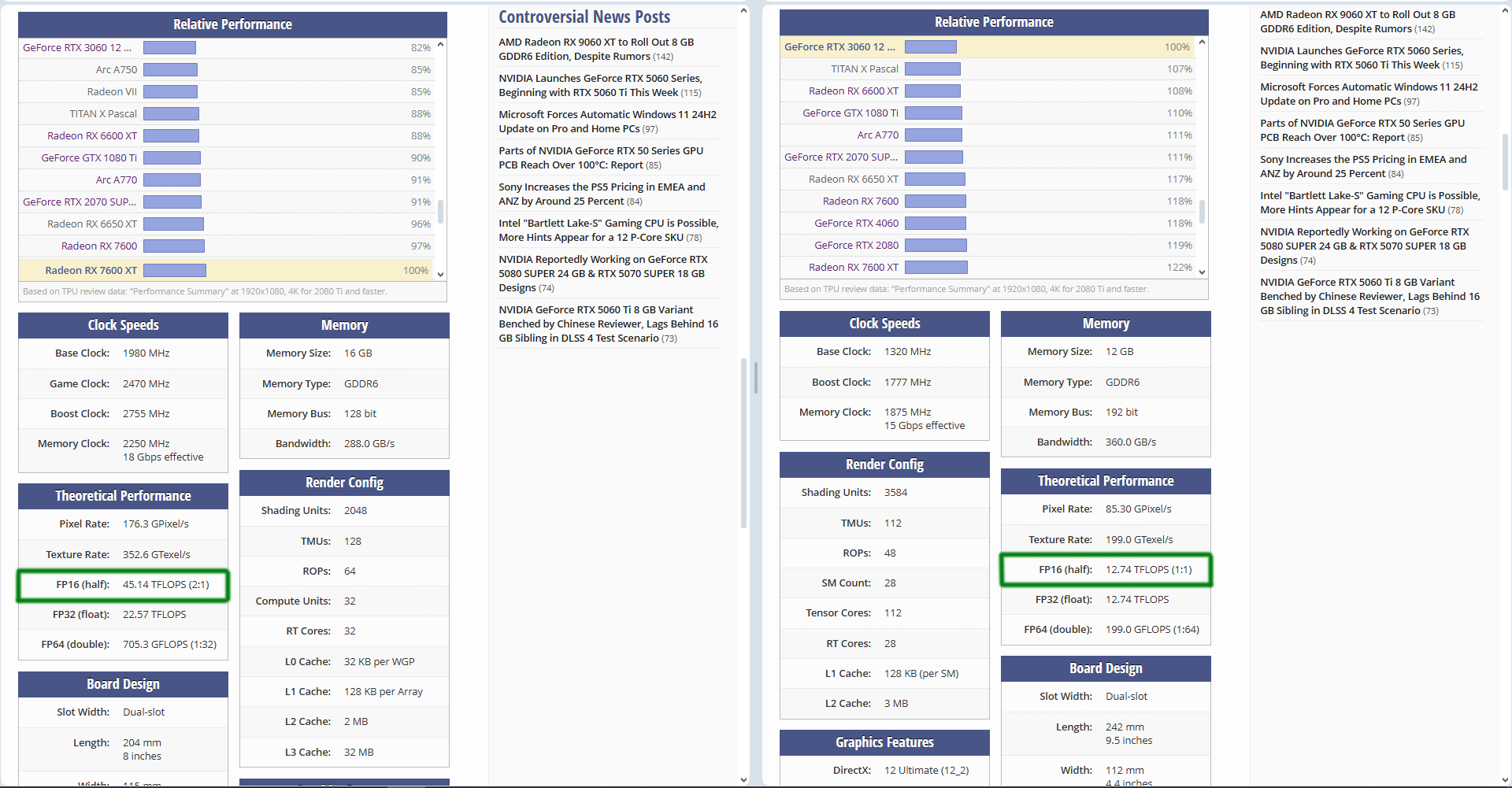Image resolution: width=1512 pixels, height=788 pixels.
Task: Open Radeon RX 7600 in left window's list
Action: click(99, 246)
